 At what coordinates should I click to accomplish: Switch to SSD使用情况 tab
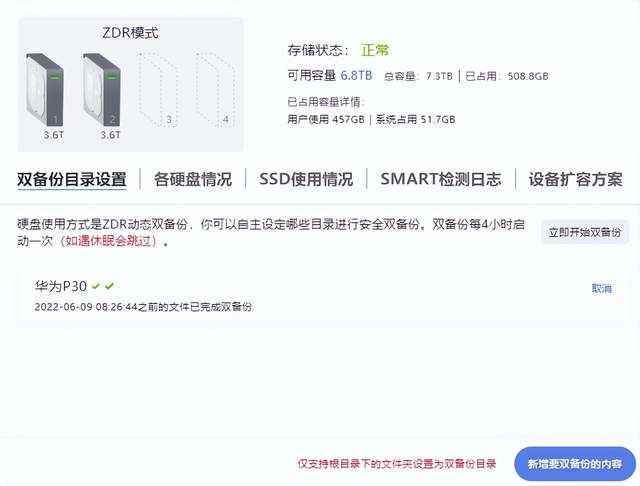click(x=306, y=179)
